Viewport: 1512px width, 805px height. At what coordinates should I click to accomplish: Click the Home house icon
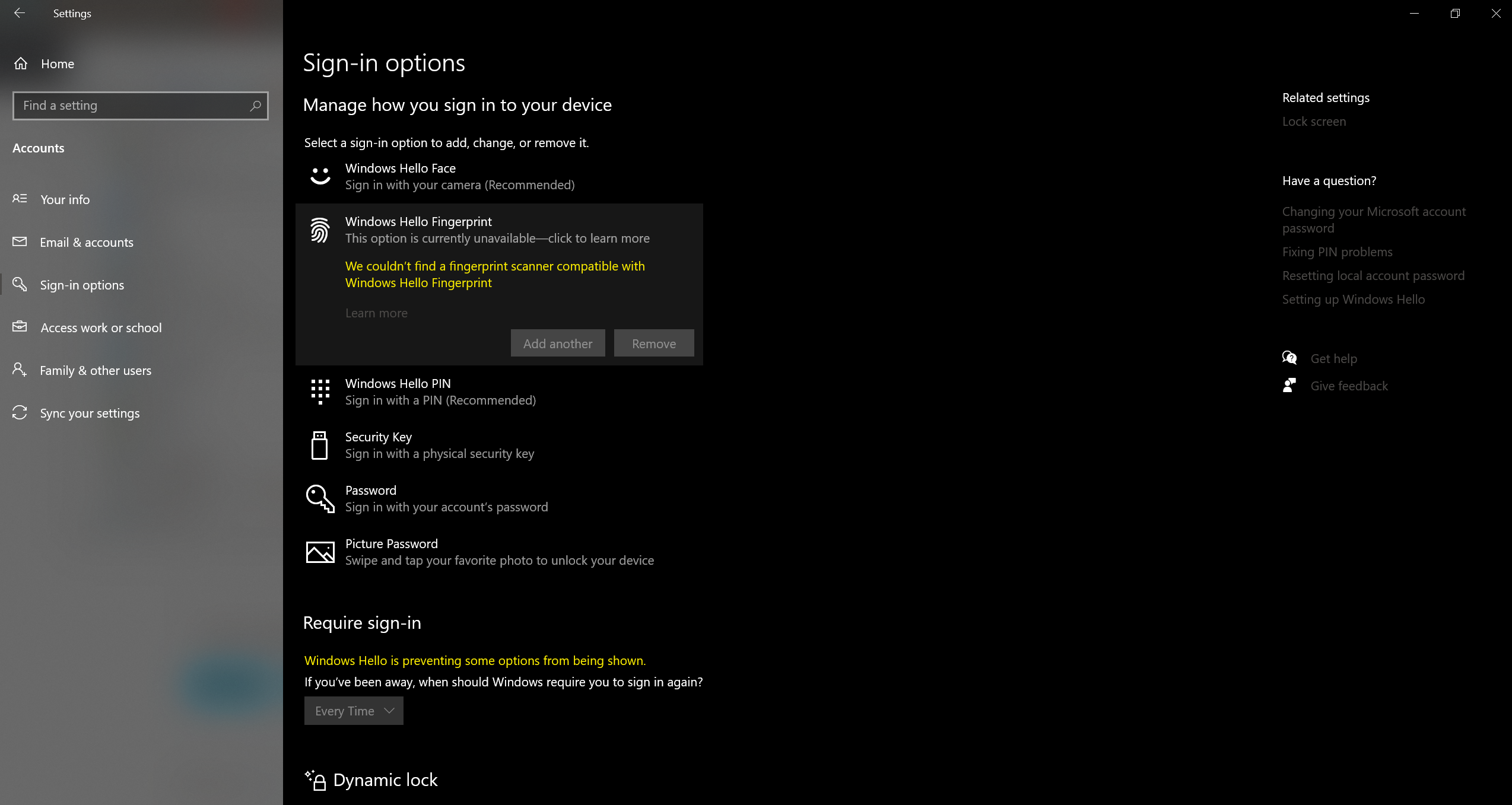21,63
